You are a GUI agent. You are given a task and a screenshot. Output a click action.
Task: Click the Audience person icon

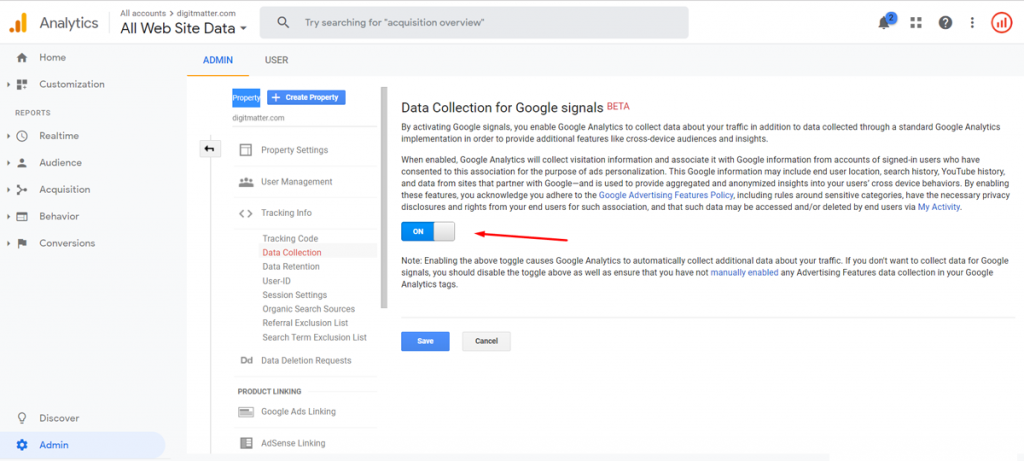pyautogui.click(x=22, y=163)
